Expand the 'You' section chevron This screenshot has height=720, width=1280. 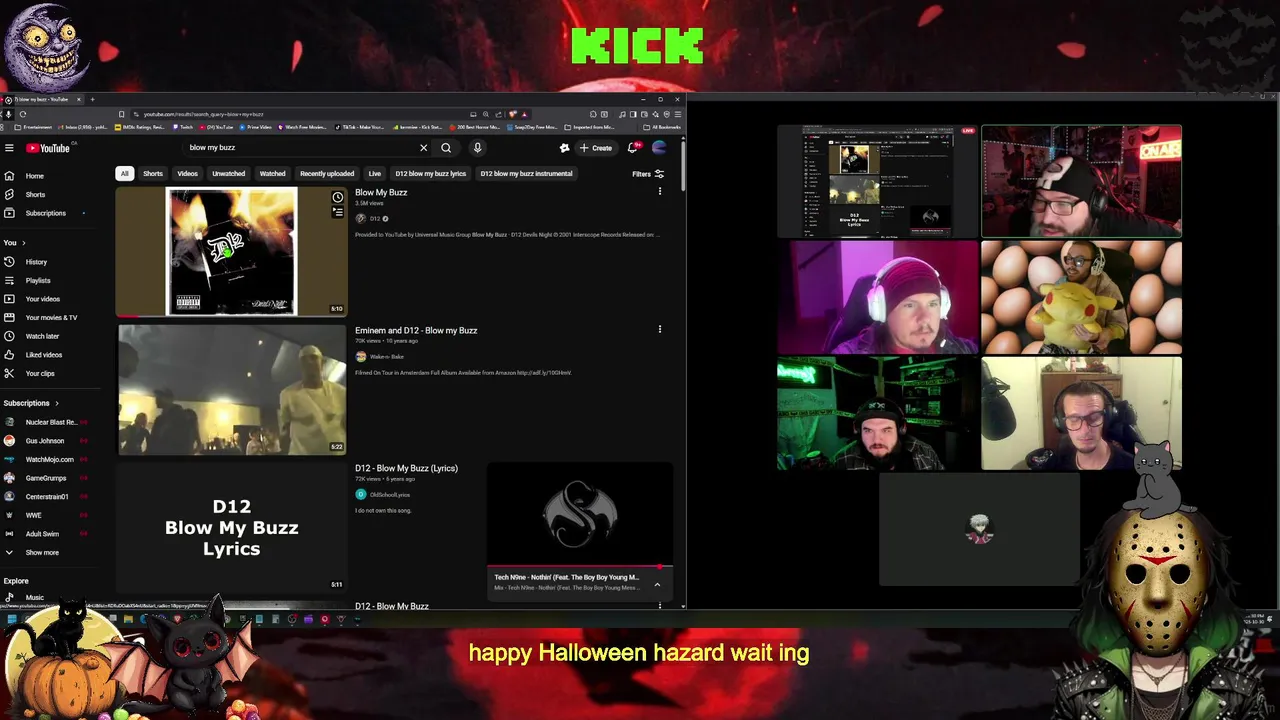pos(23,243)
